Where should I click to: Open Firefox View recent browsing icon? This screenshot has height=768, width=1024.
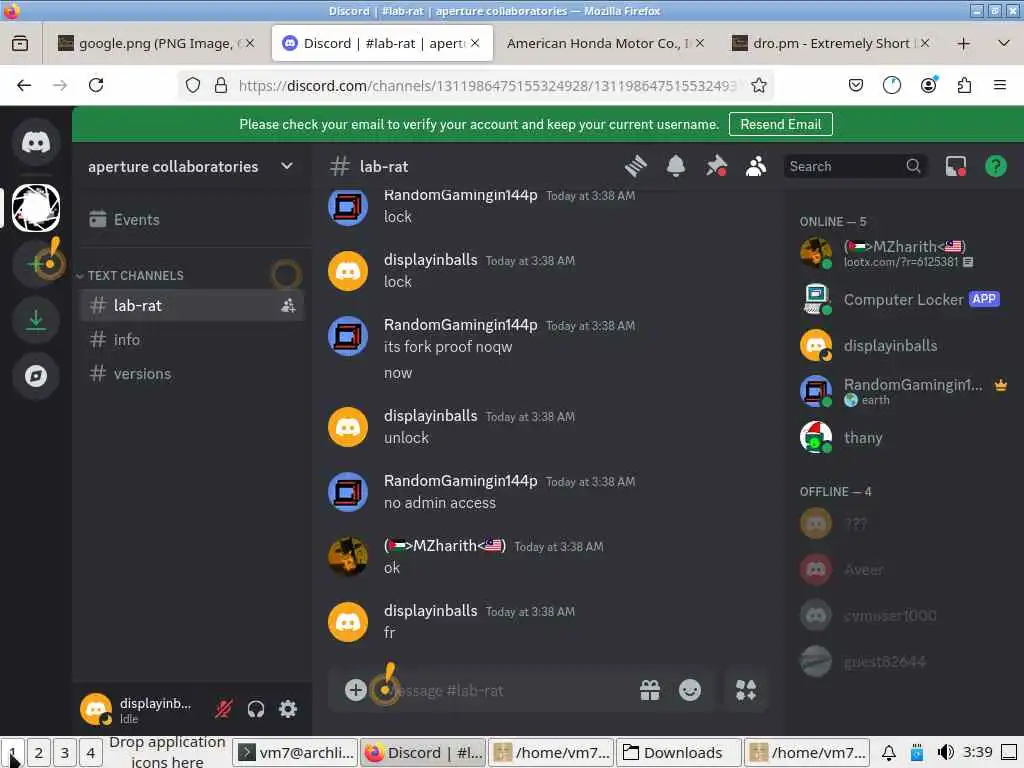(20, 43)
